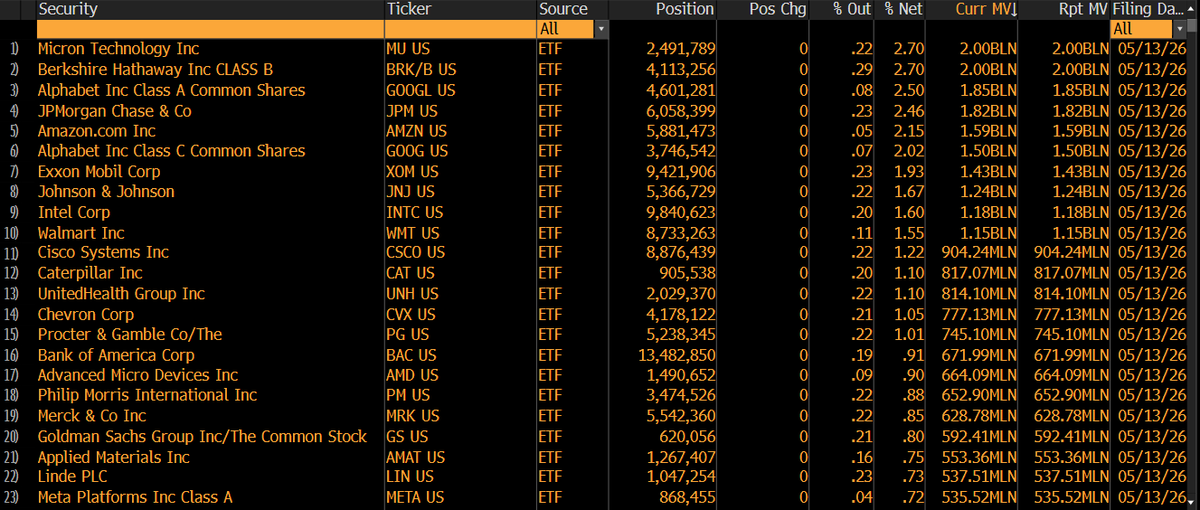
Task: Click the Filing Date column header
Action: tap(1149, 9)
